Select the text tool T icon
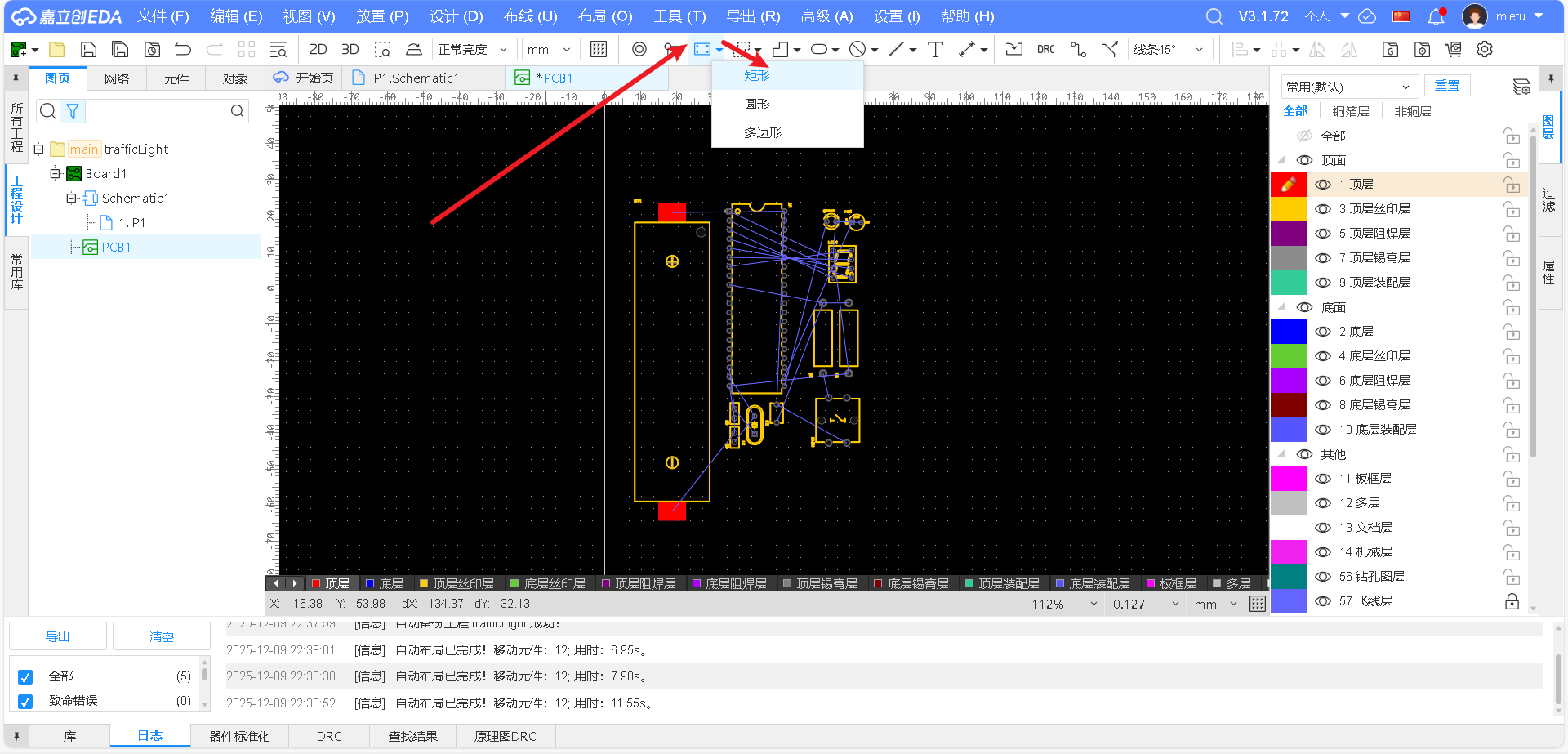 pos(936,50)
